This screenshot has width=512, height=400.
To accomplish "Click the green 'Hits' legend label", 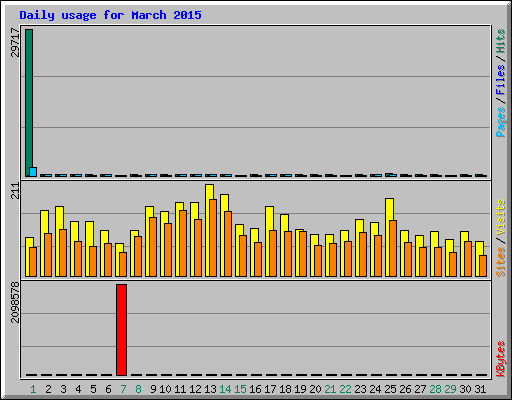I will tap(500, 41).
